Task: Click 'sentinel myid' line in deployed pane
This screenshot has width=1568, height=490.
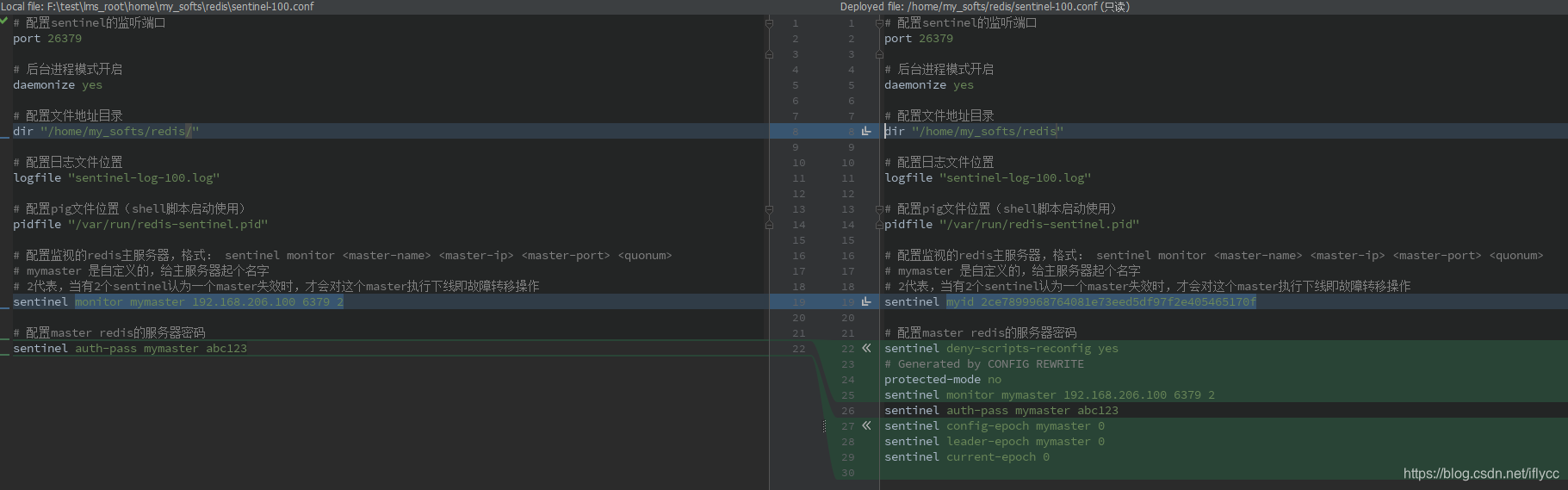Action: 1070,302
